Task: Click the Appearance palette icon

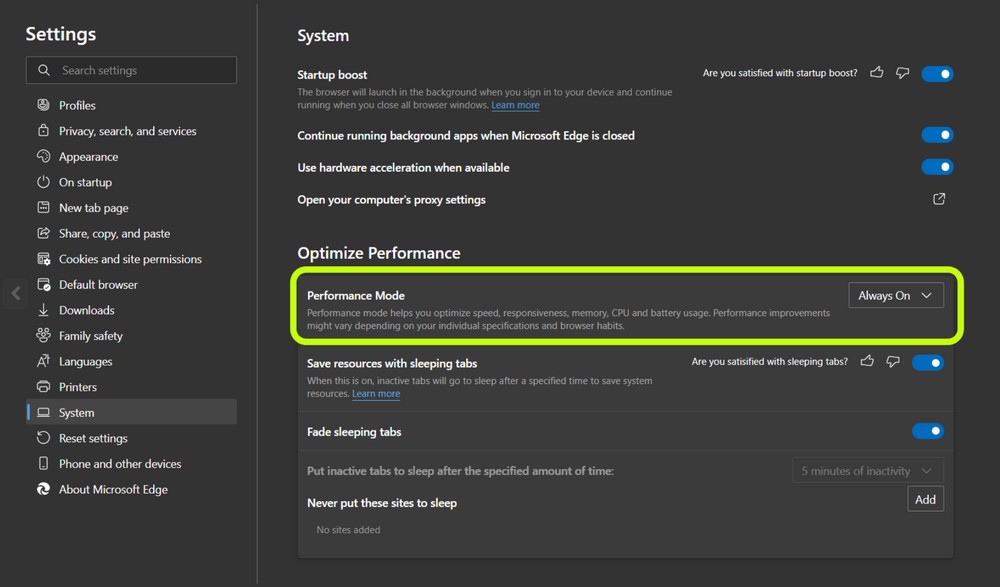Action: 43,156
